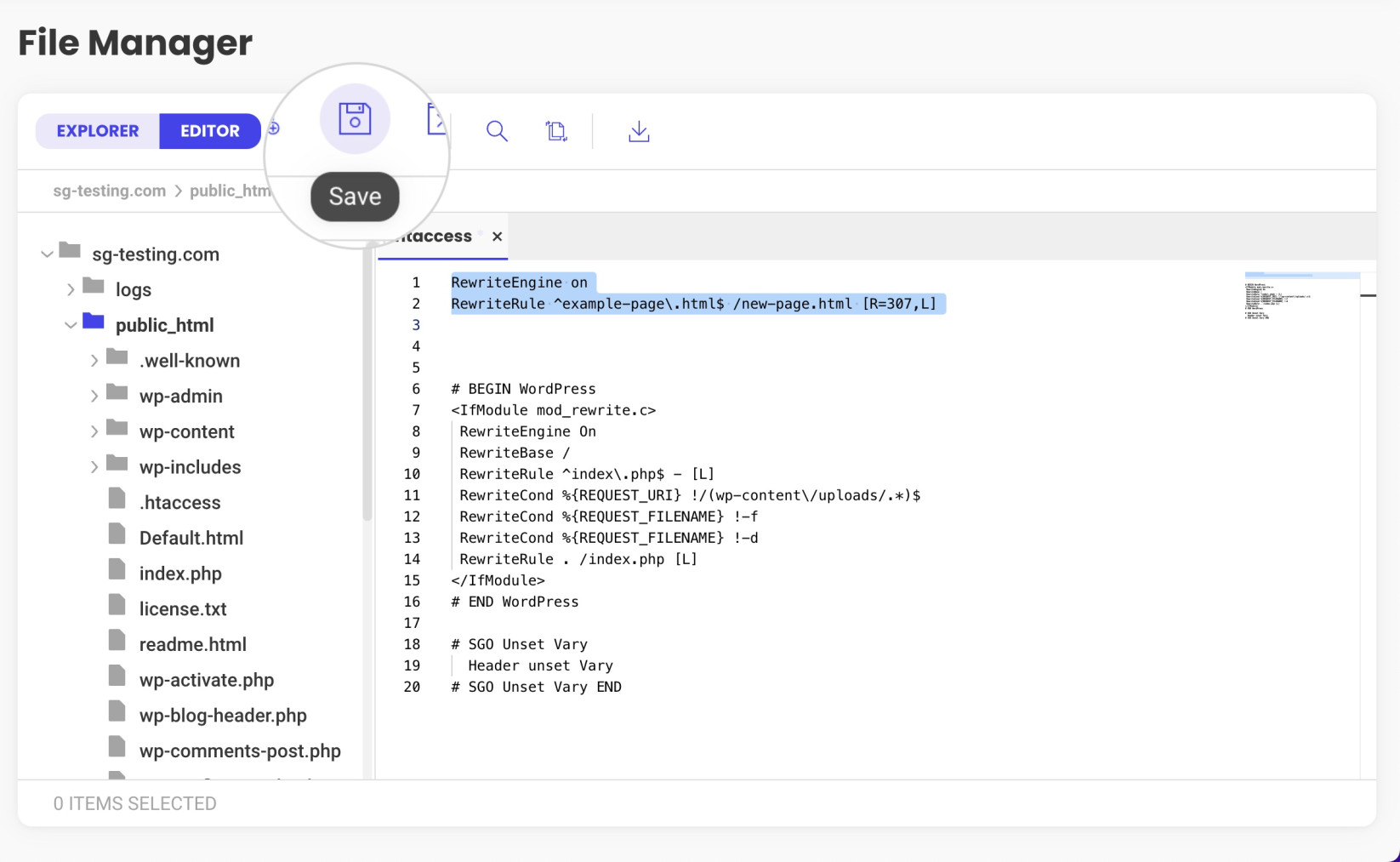The width and height of the screenshot is (1400, 862).
Task: Open readme.html in file tree
Action: 193,645
